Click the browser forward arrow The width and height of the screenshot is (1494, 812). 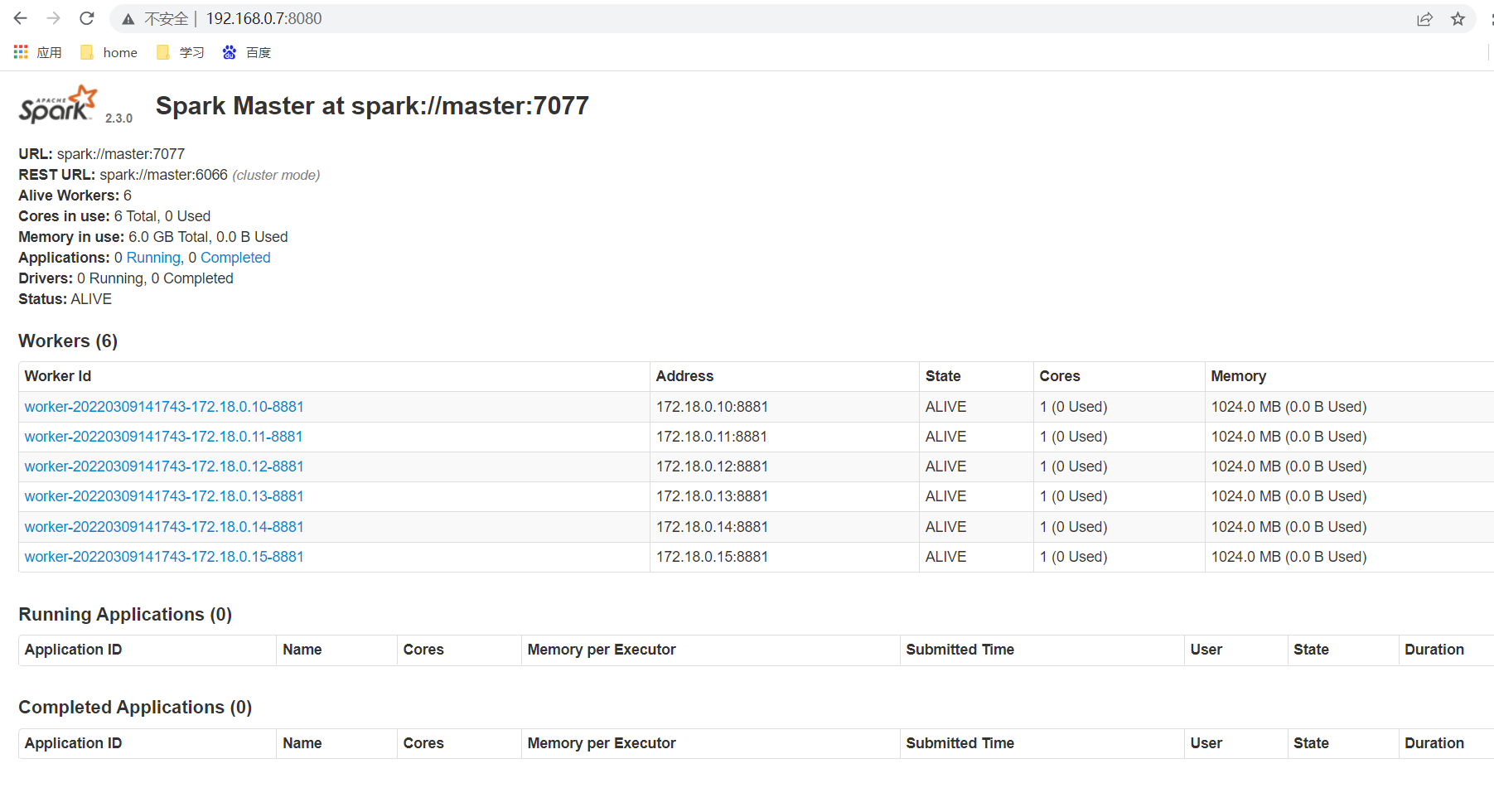[x=53, y=18]
